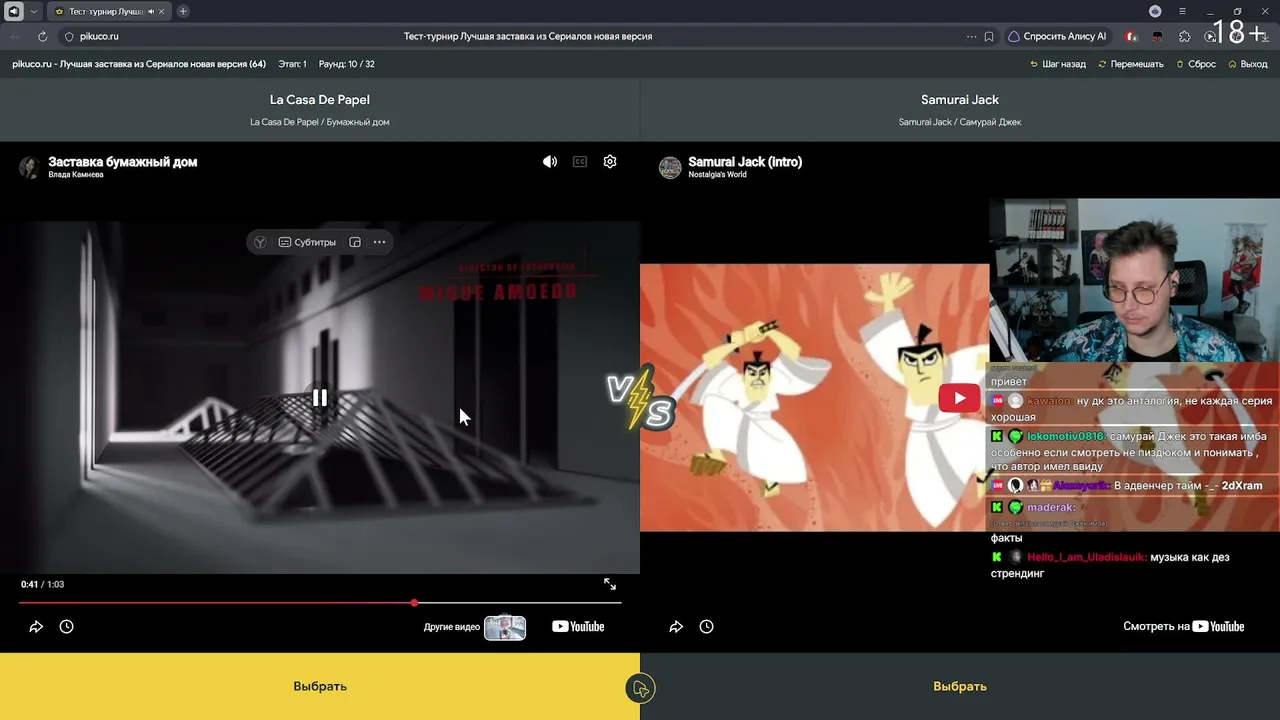
Task: Open the 'Другие видео' thumbnail
Action: pos(505,627)
